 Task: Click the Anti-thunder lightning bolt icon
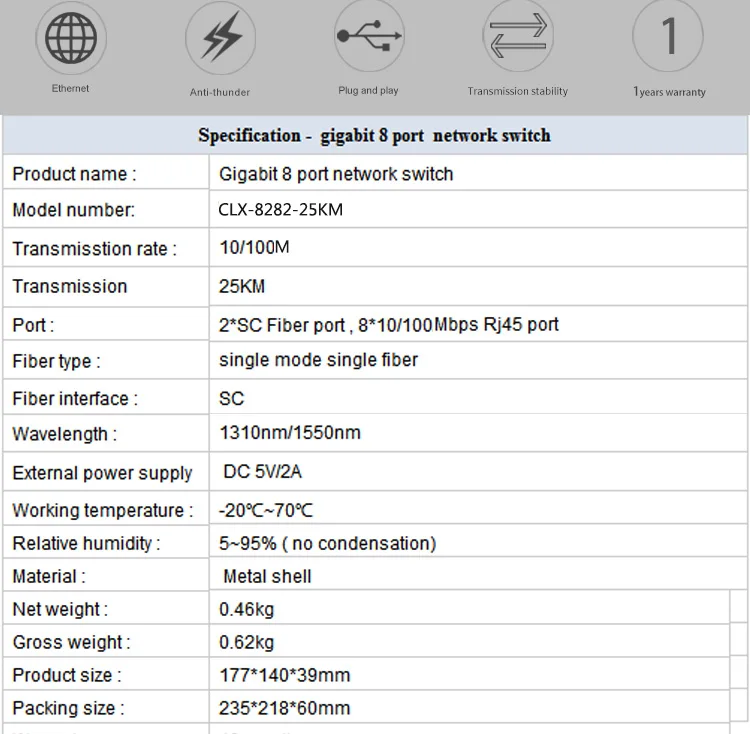point(221,39)
